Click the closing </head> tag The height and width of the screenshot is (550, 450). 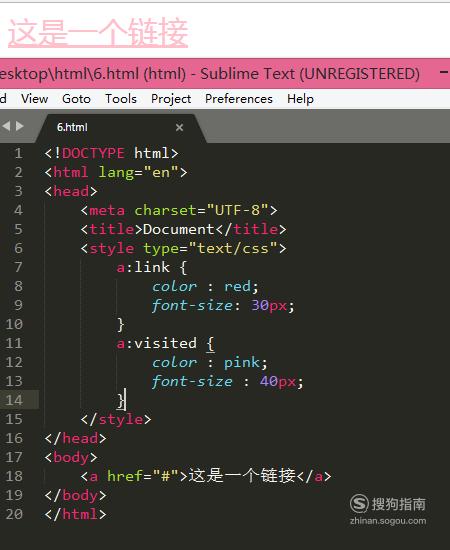(x=75, y=438)
